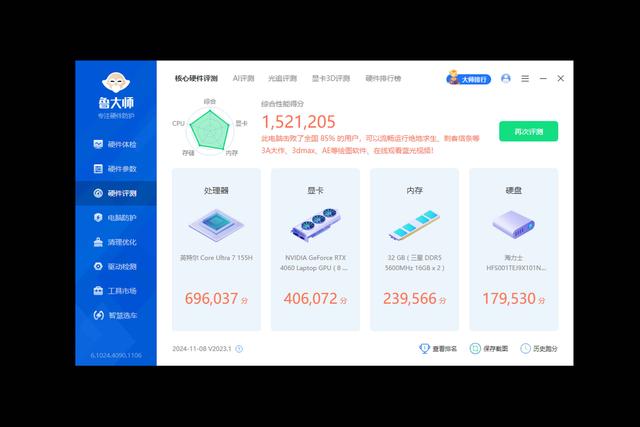Viewport: 640px width, 427px height.
Task: Click the info icon beside 2024-11-08 V2023.1
Action: tap(239, 349)
